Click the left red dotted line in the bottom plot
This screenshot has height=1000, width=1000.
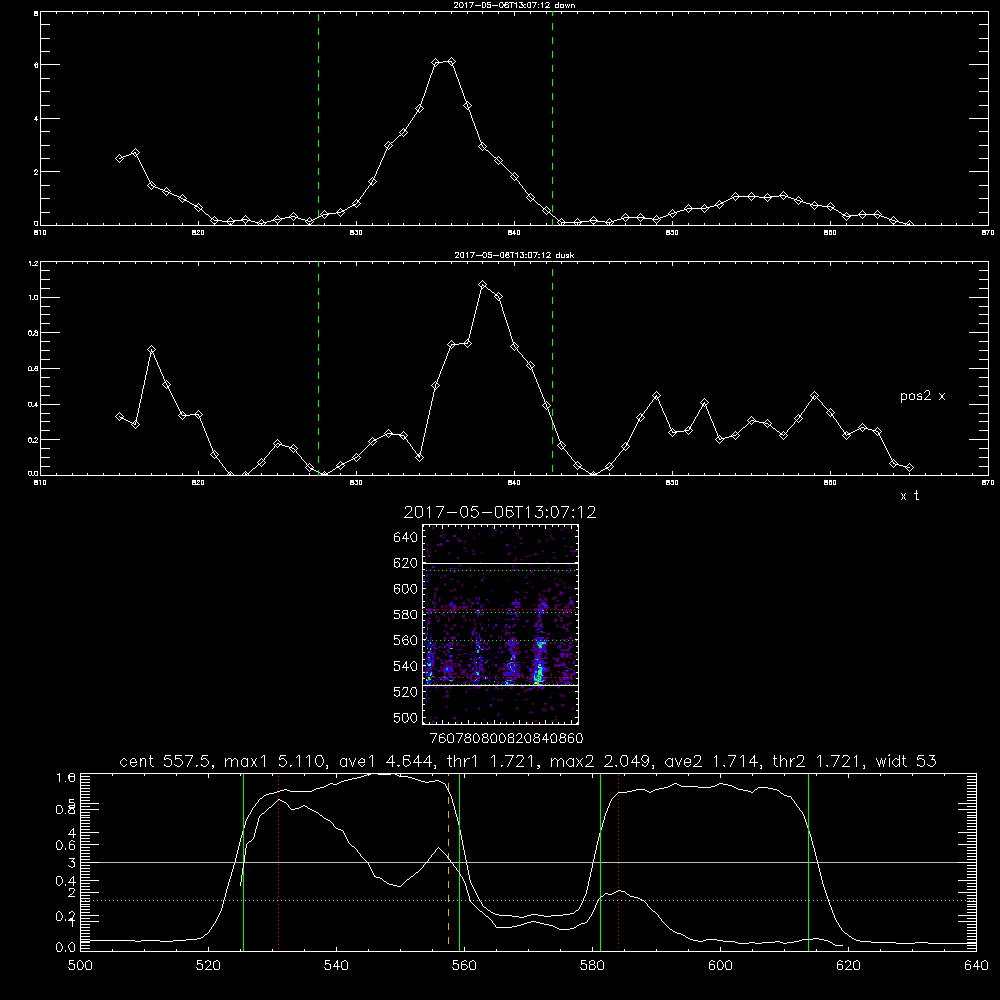[279, 861]
